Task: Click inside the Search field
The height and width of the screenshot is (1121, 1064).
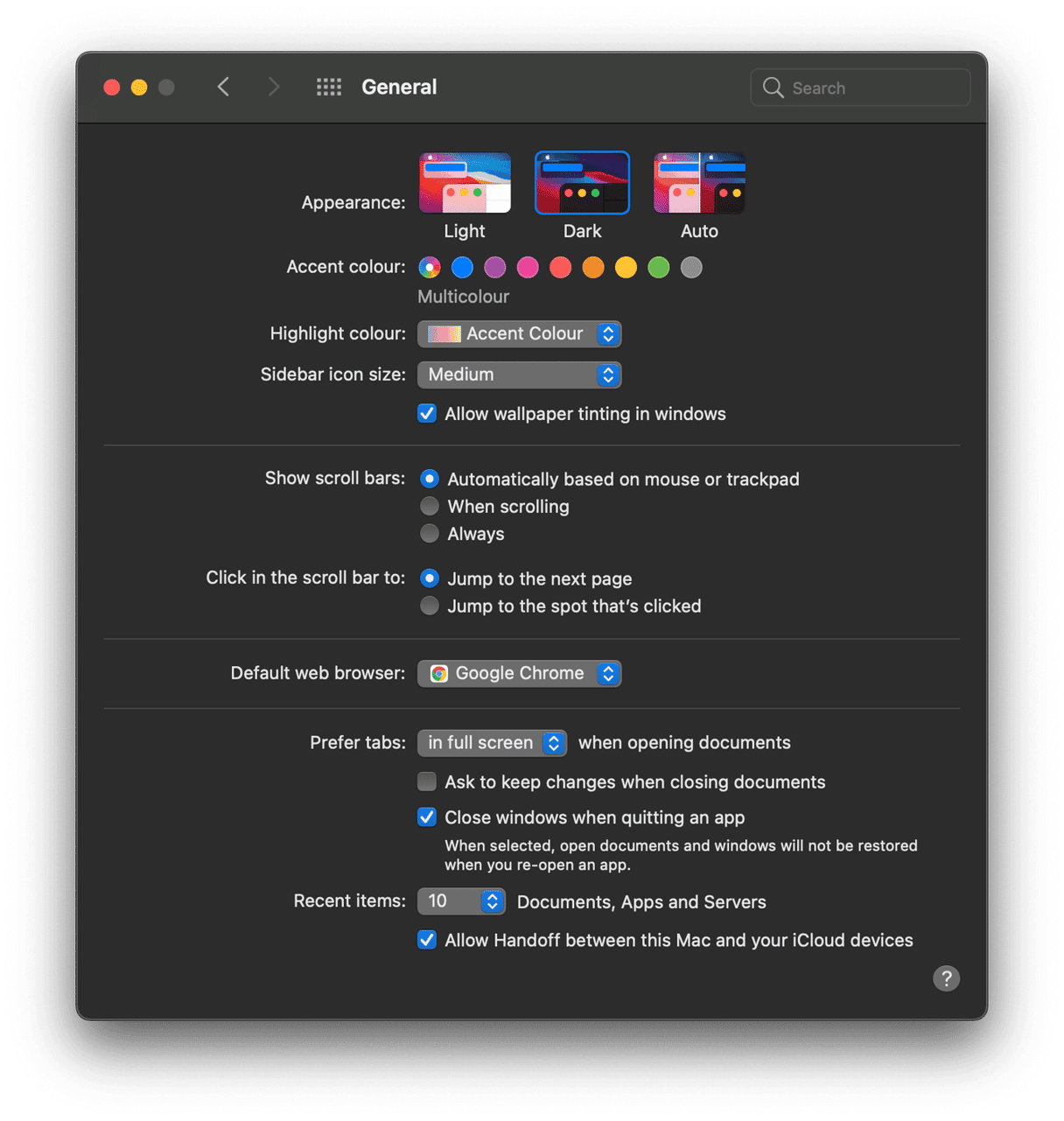Action: pyautogui.click(x=857, y=88)
